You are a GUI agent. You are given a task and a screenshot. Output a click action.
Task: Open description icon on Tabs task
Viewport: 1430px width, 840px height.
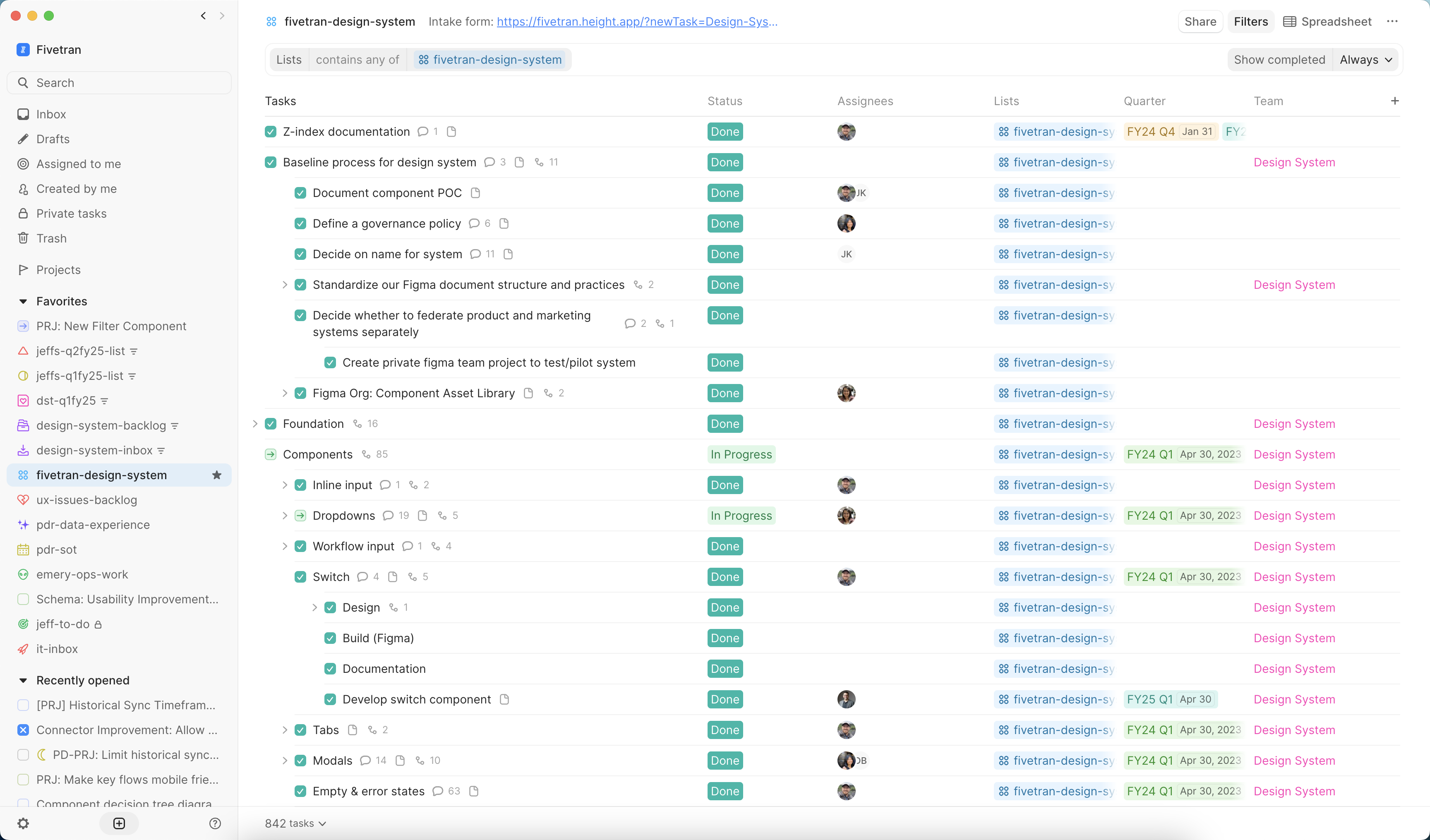[x=353, y=730]
